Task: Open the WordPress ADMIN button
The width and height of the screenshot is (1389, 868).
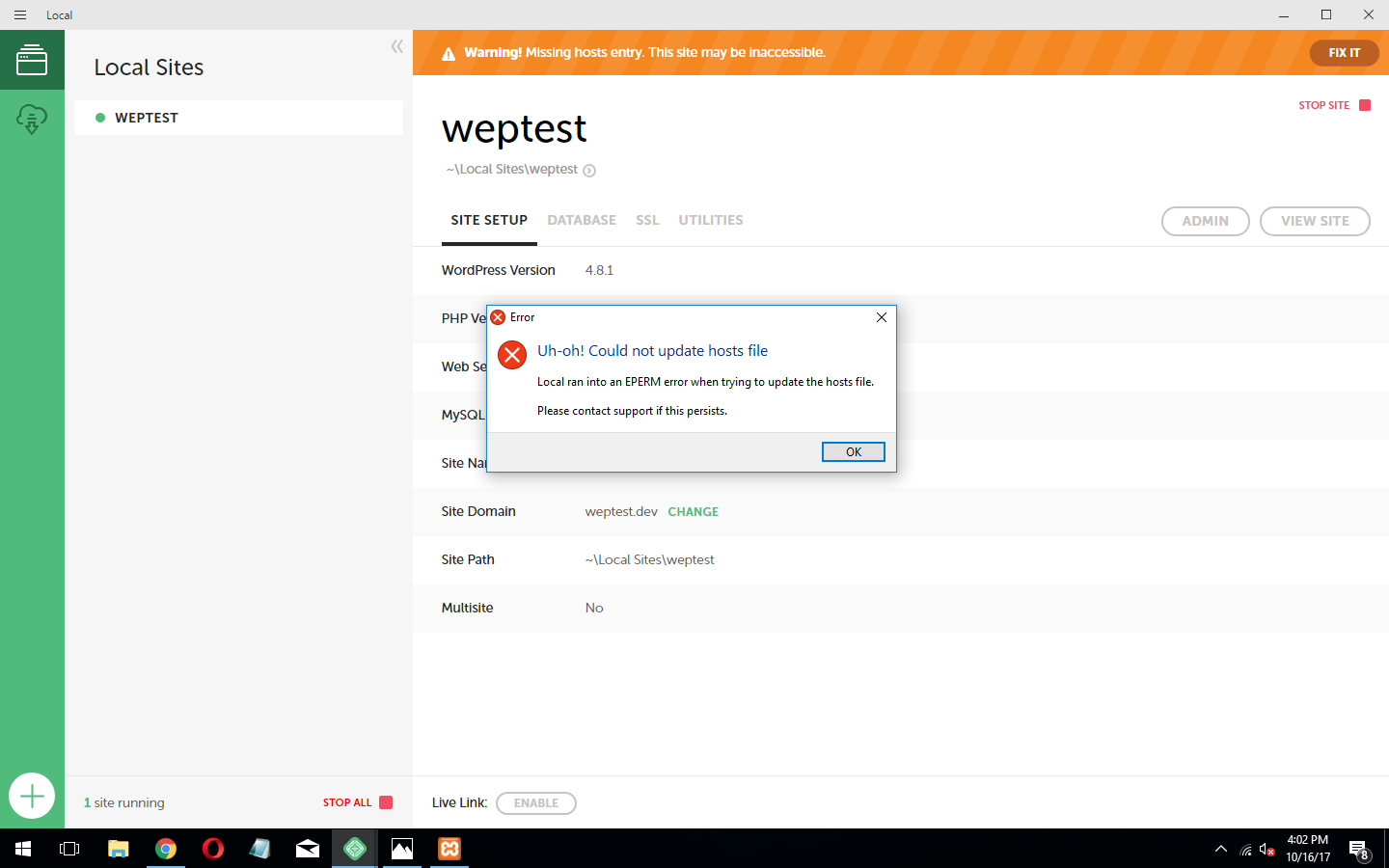Action: tap(1206, 221)
